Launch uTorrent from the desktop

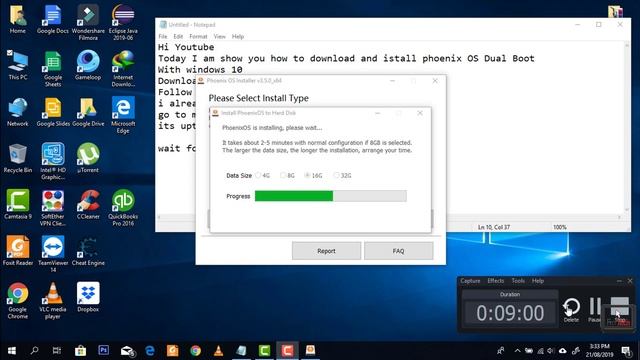tap(88, 158)
